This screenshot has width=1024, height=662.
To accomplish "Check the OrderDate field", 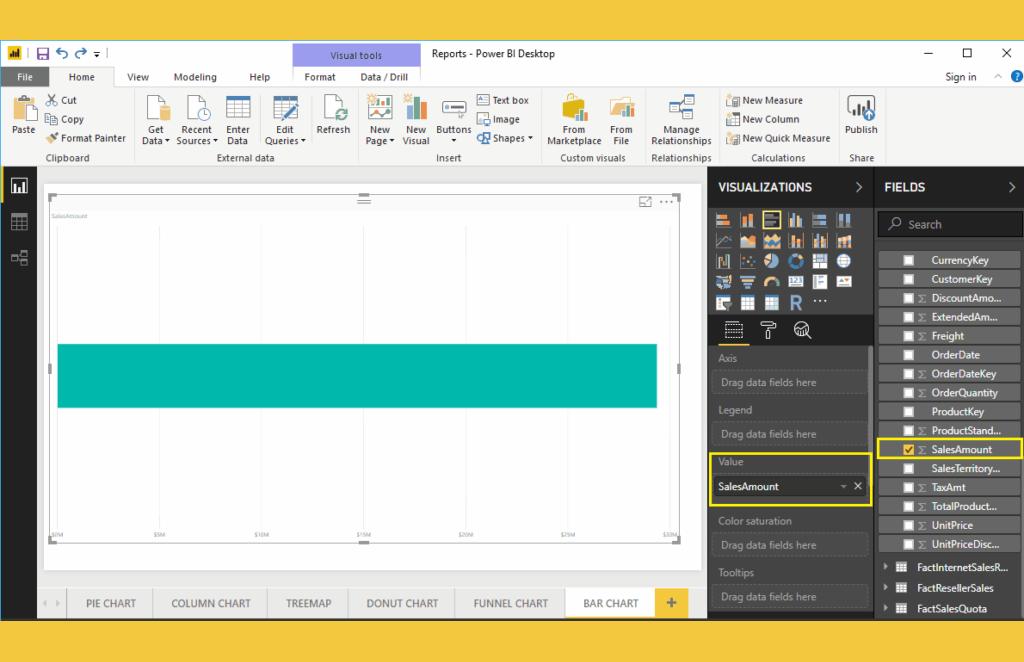I will 908,355.
